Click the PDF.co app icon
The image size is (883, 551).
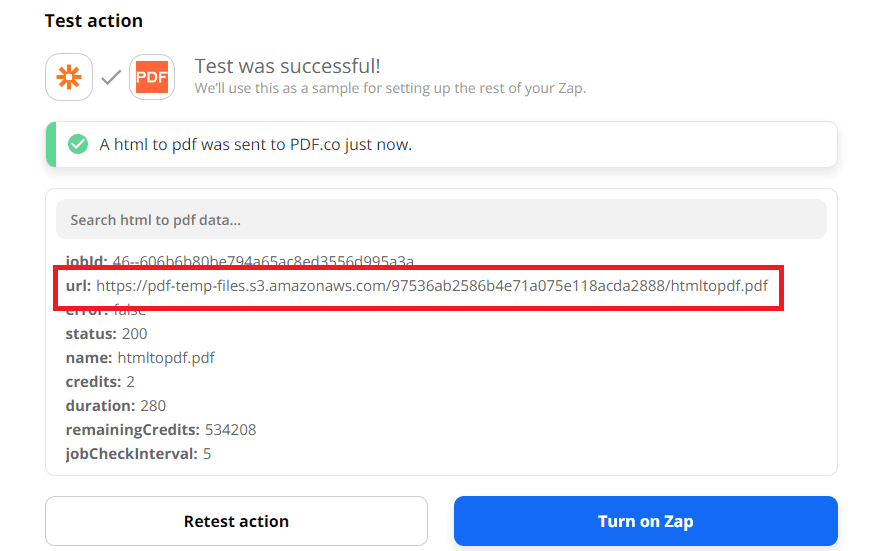click(152, 77)
